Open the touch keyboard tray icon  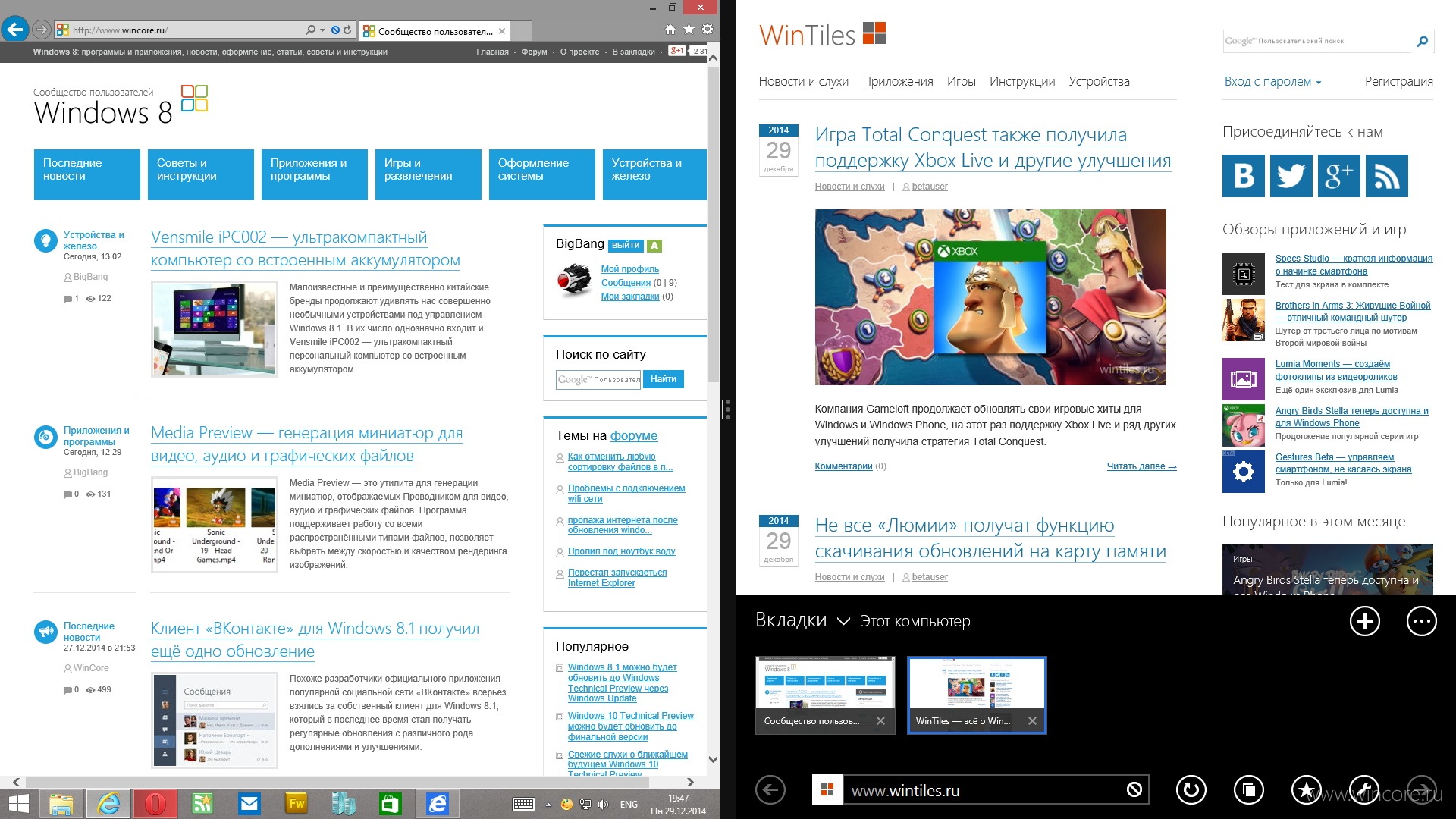(523, 805)
